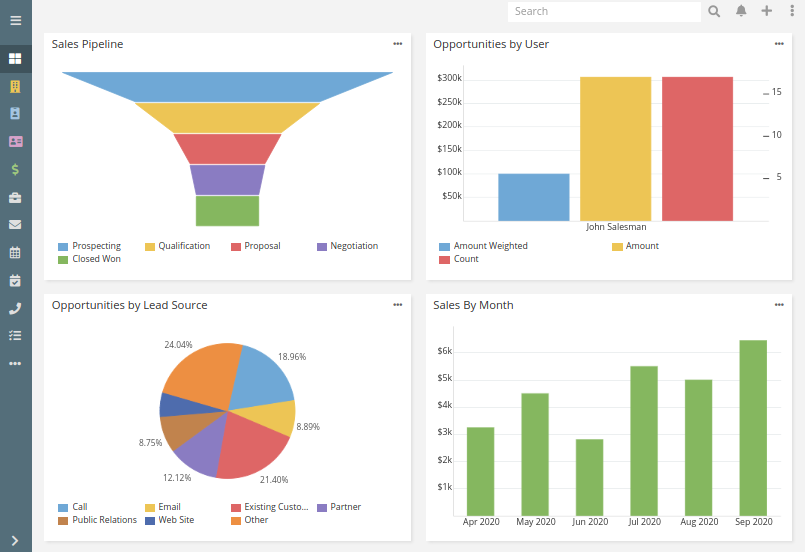This screenshot has width=805, height=552.
Task: Open the hamburger menu in the sidebar
Action: [x=15, y=21]
